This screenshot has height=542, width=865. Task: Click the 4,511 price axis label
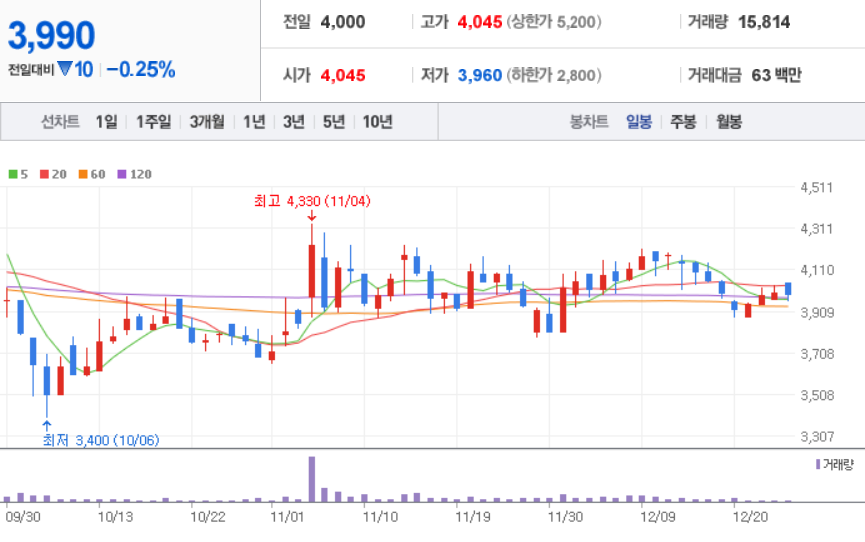[817, 188]
